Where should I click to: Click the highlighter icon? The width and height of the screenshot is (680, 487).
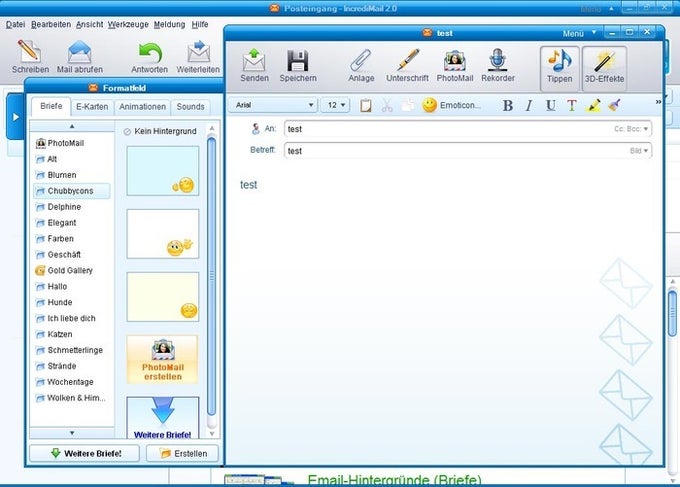tap(593, 105)
